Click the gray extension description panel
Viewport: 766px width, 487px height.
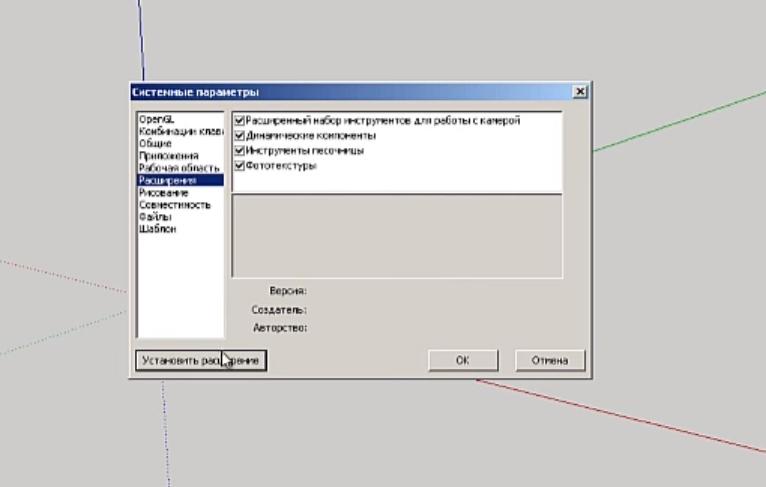(x=397, y=235)
